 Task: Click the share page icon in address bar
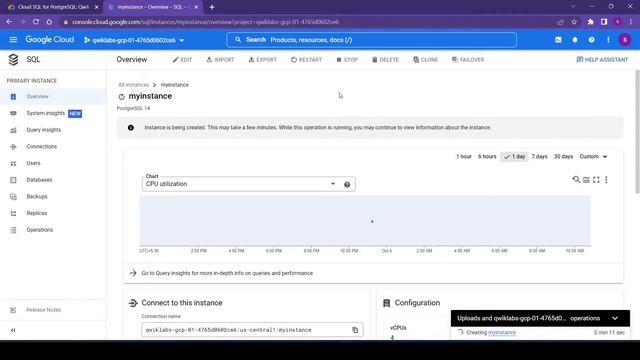point(560,22)
